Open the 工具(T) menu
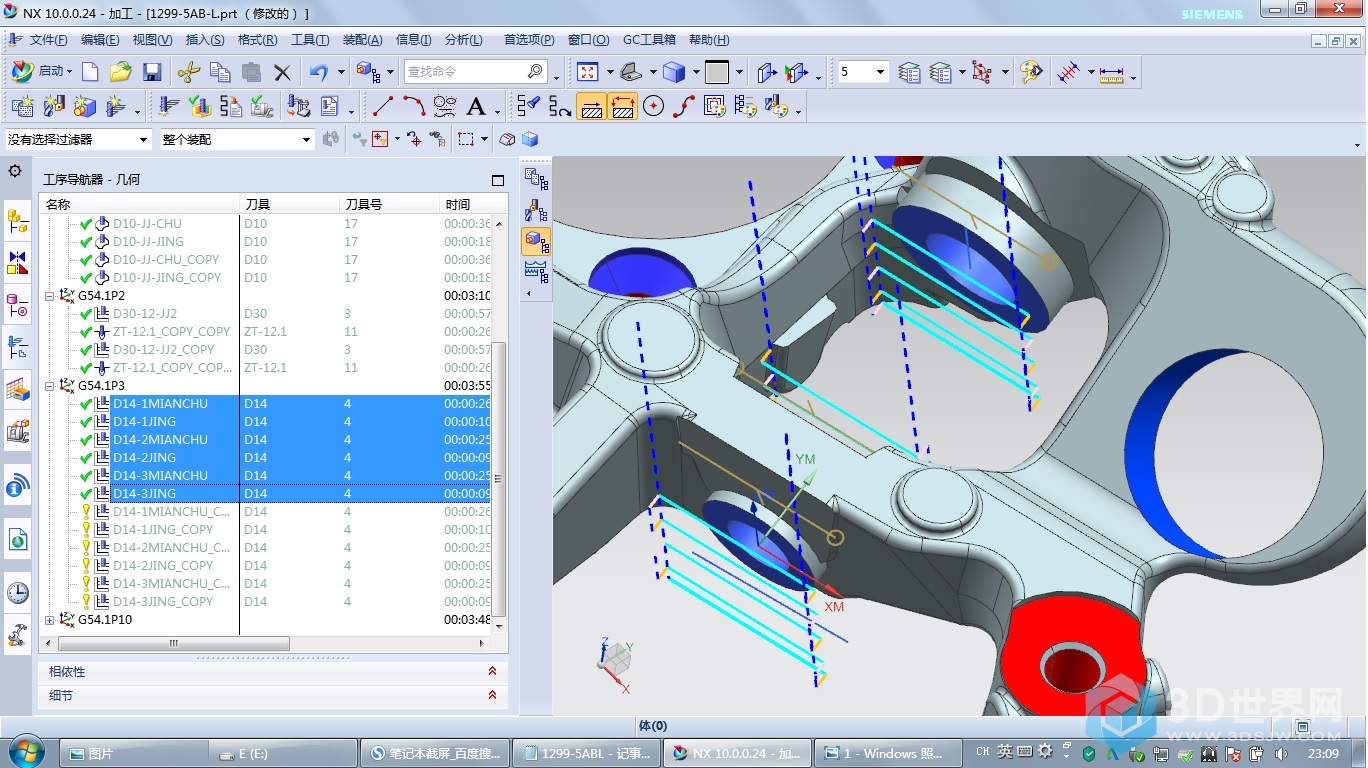This screenshot has height=768, width=1368. click(310, 40)
